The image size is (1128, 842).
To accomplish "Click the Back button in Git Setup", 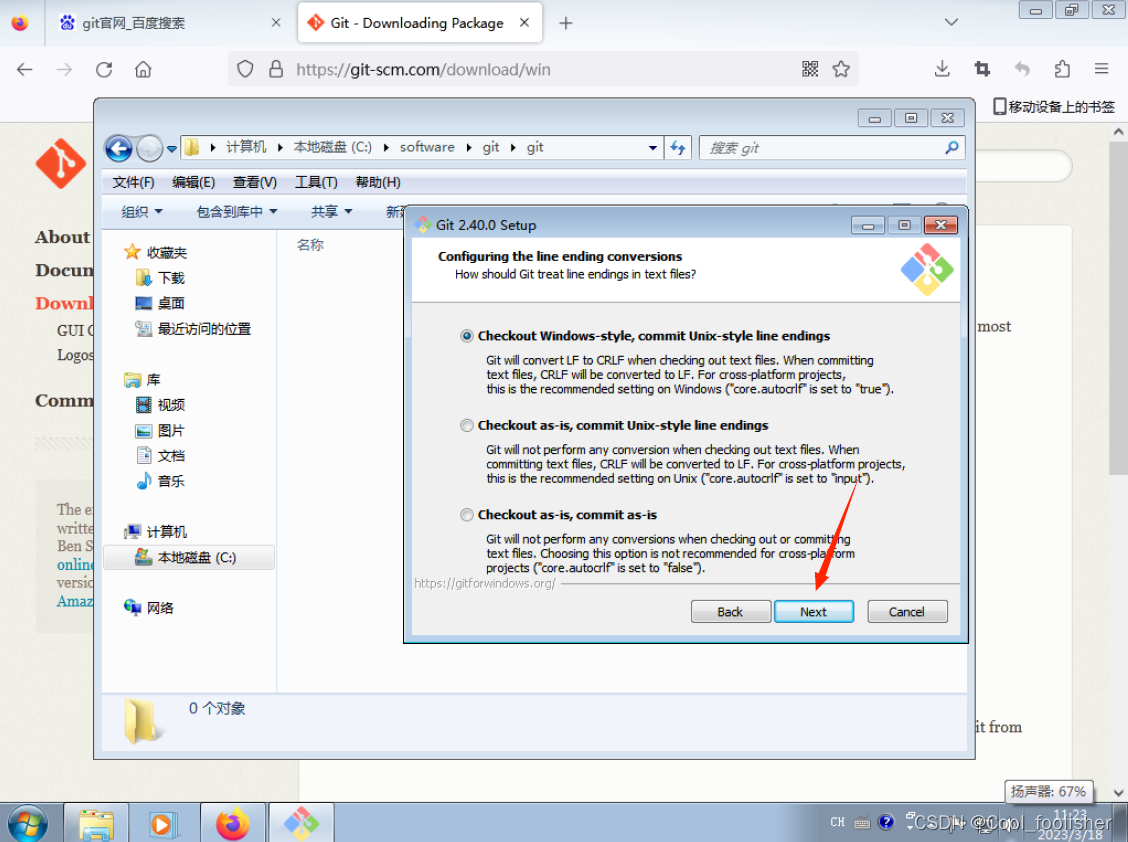I will 730,612.
